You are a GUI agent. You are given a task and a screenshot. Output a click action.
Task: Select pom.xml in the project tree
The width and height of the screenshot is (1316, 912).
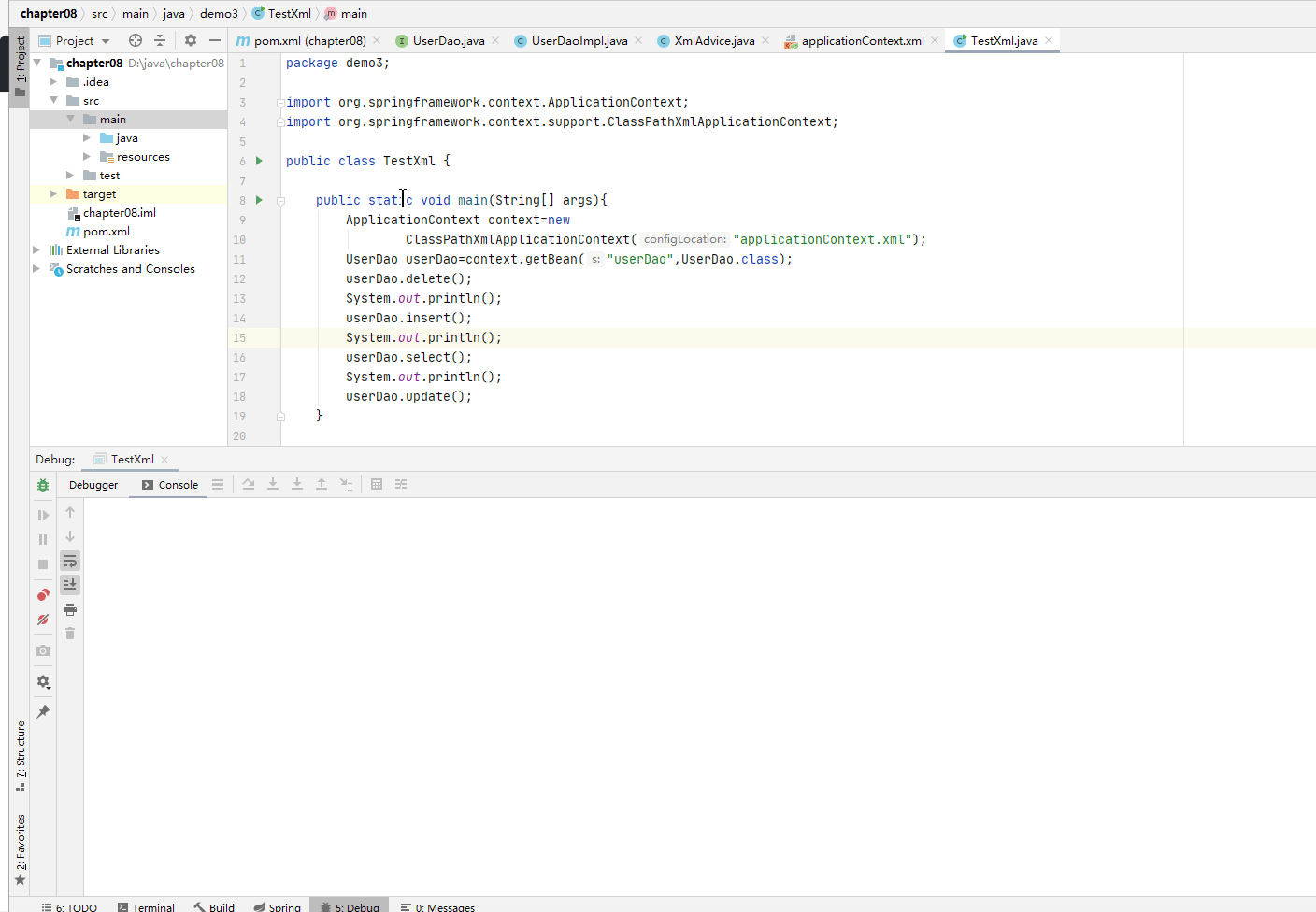(x=106, y=232)
